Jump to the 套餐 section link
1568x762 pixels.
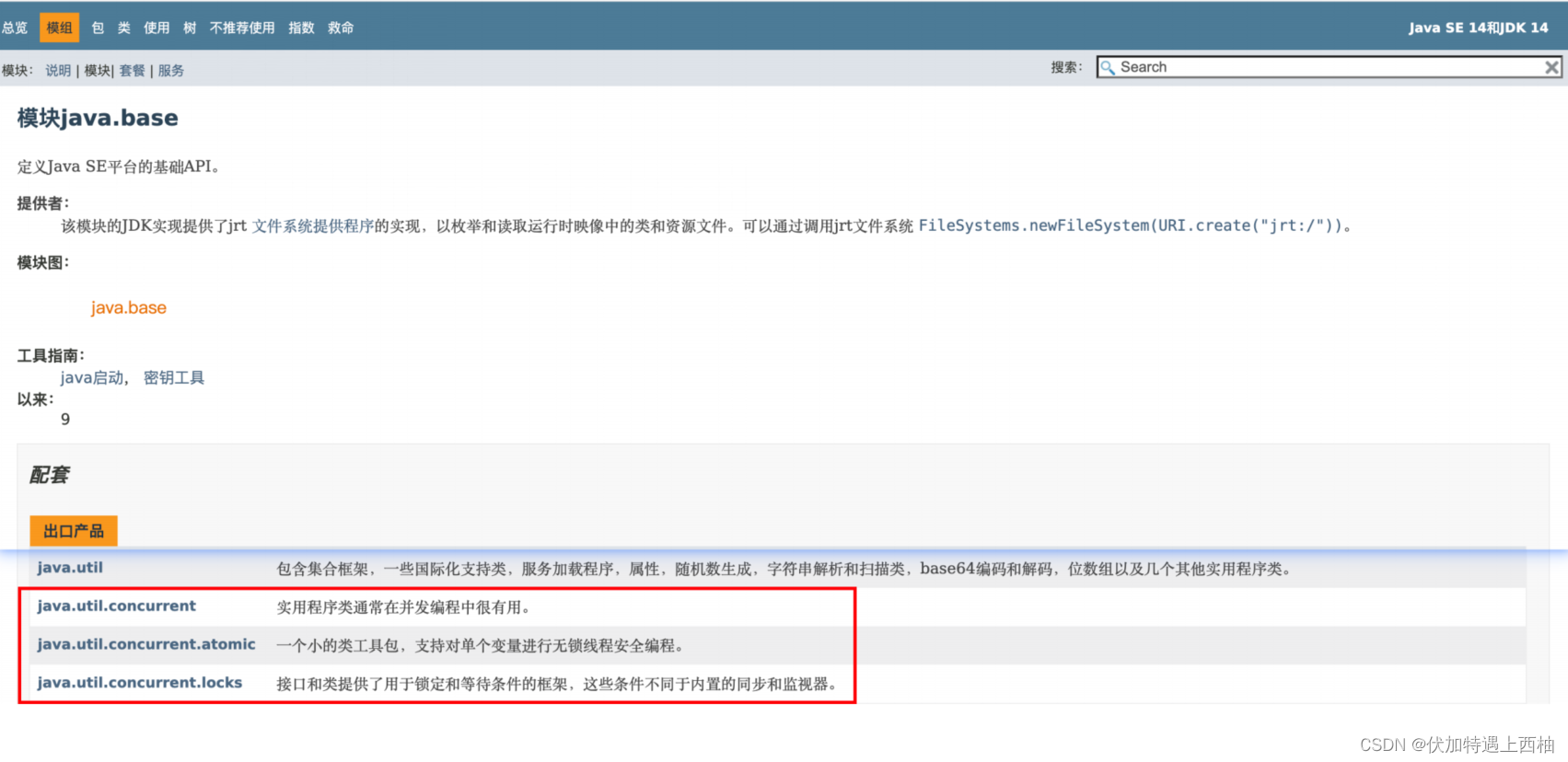133,70
